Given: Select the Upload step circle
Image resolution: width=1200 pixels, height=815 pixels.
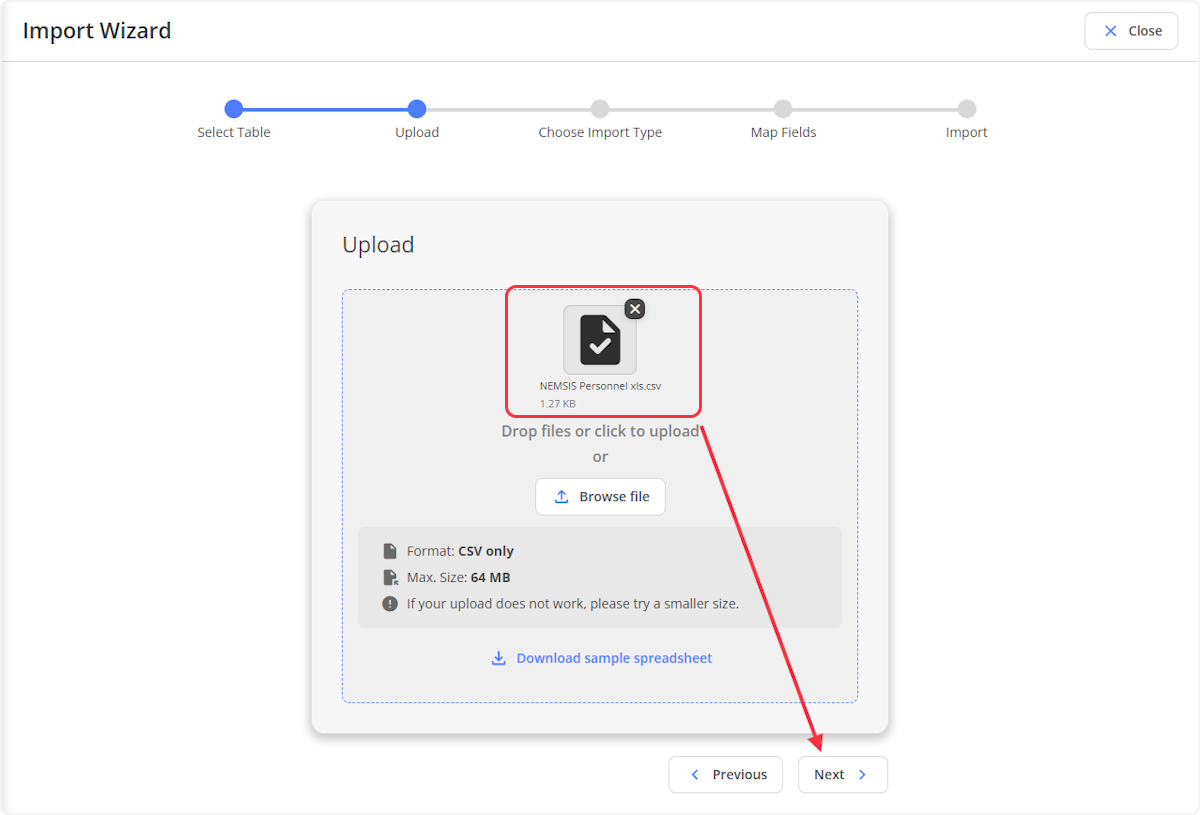Looking at the screenshot, I should pos(417,109).
